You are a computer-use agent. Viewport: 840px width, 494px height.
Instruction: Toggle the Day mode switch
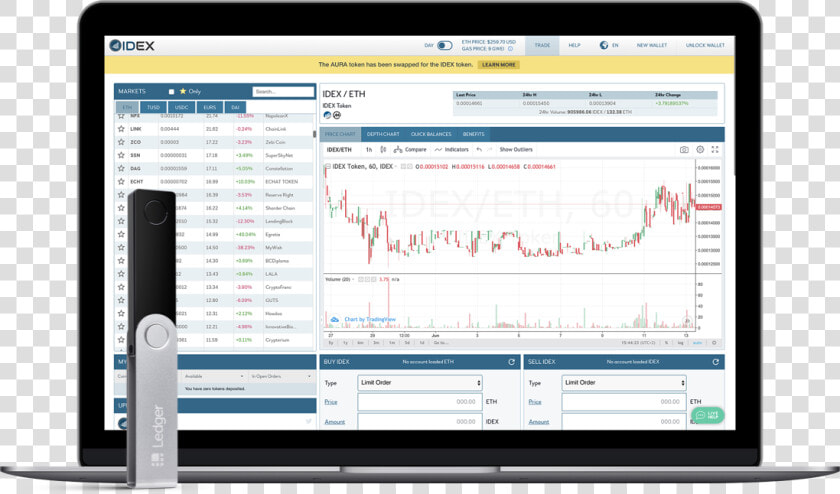(x=445, y=46)
